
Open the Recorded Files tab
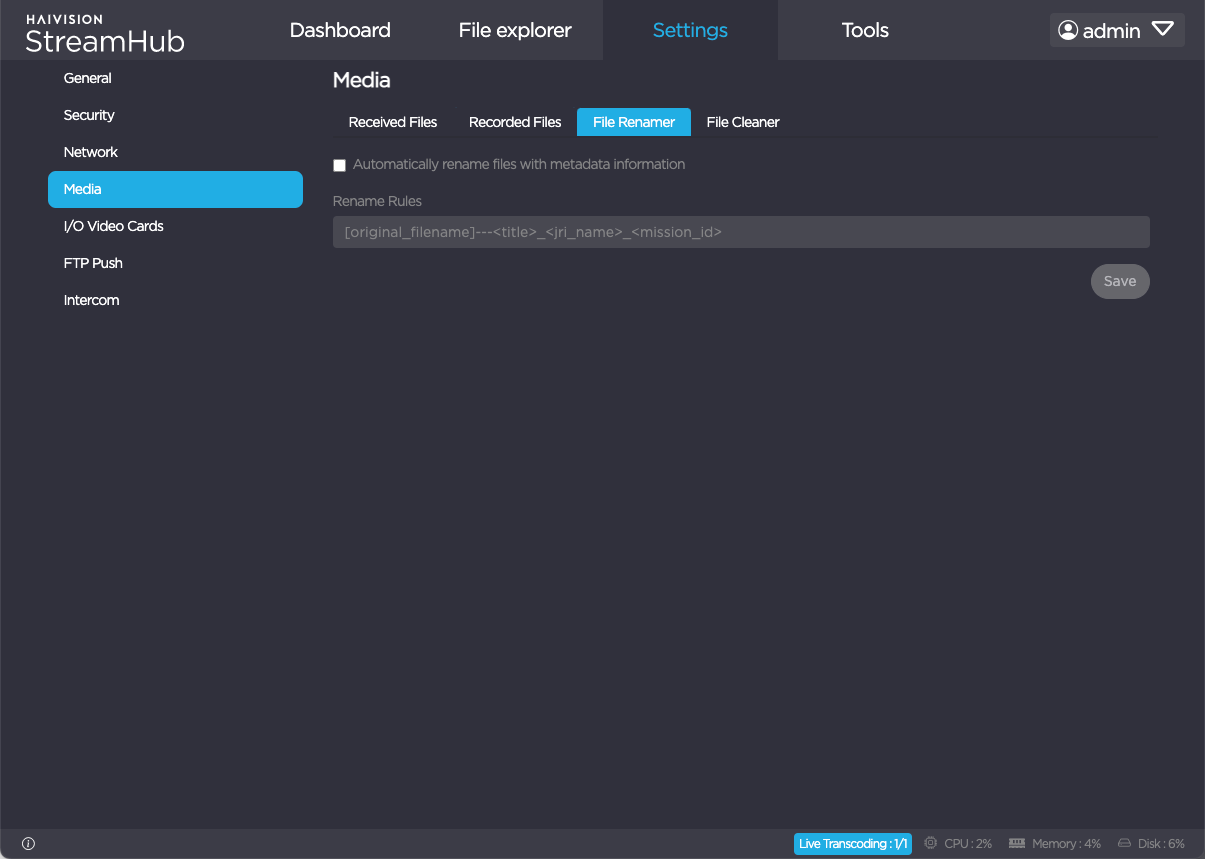515,122
